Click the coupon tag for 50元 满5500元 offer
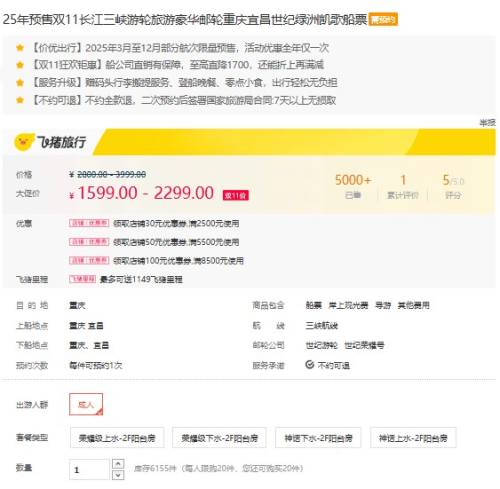 click(x=89, y=242)
